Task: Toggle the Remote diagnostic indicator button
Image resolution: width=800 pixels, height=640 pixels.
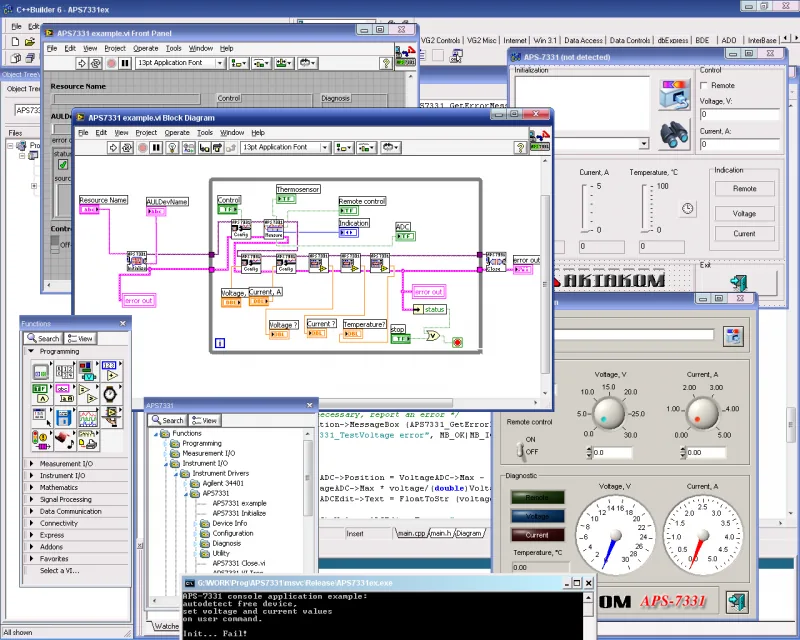Action: pos(537,497)
